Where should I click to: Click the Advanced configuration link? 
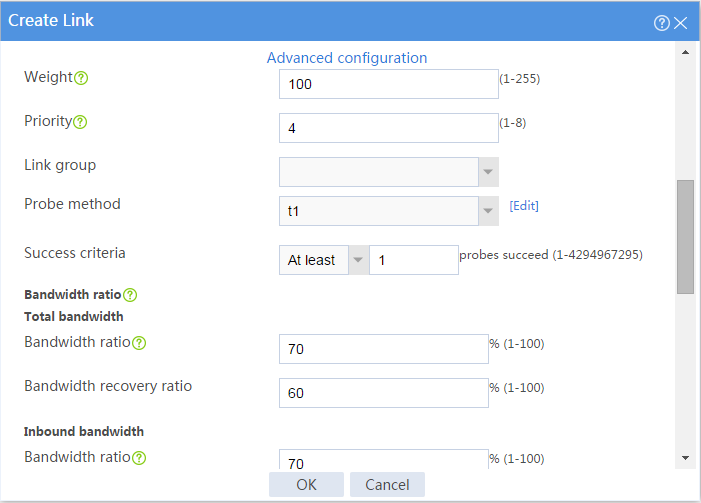click(x=347, y=58)
